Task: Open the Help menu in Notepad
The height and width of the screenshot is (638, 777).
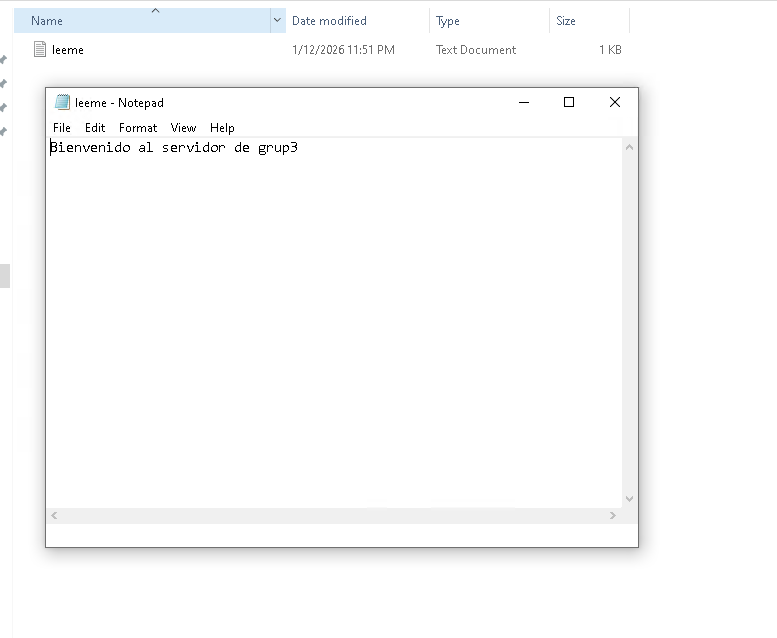Action: tap(222, 128)
